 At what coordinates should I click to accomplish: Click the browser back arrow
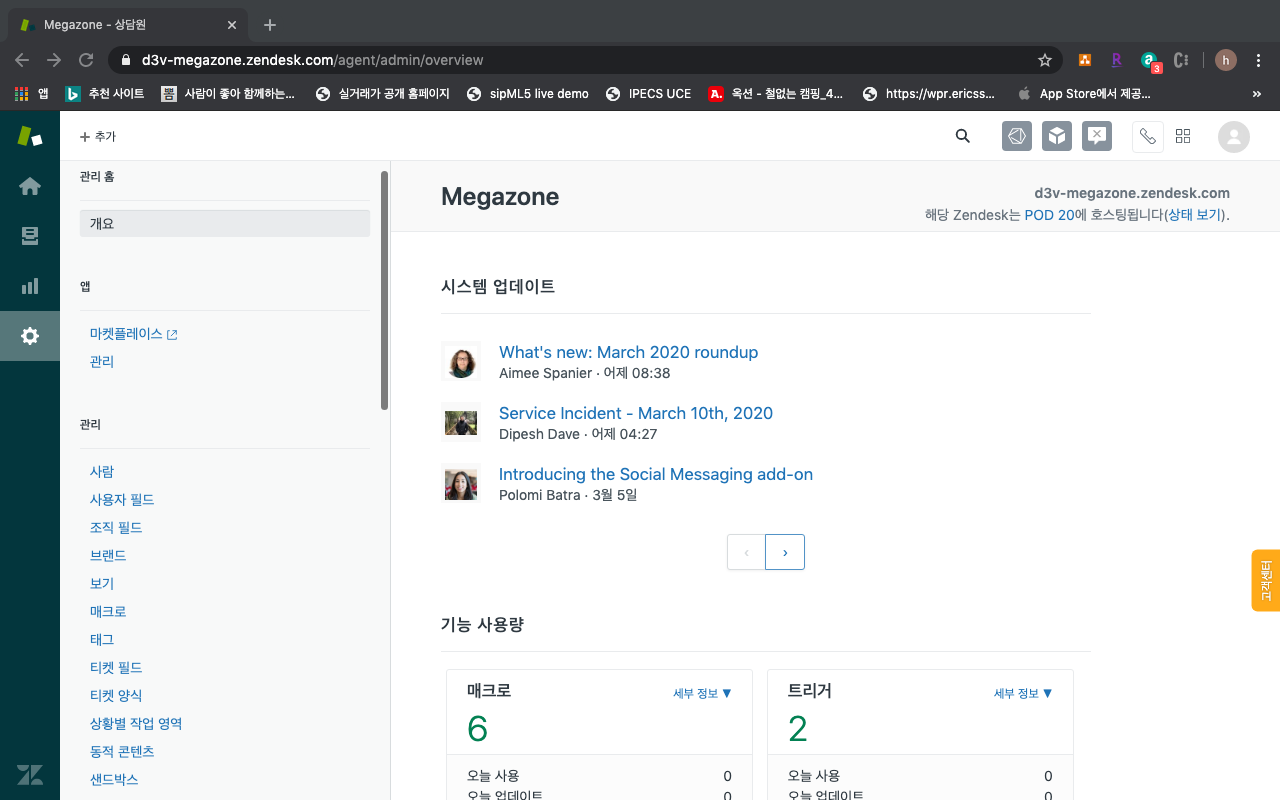pos(22,60)
